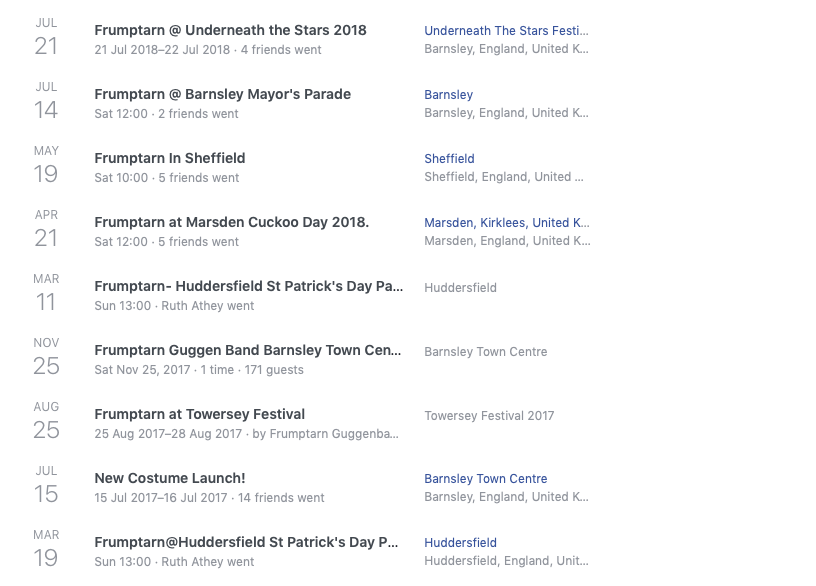
Task: Visit Underneath The Stars Festival location link
Action: coord(506,31)
